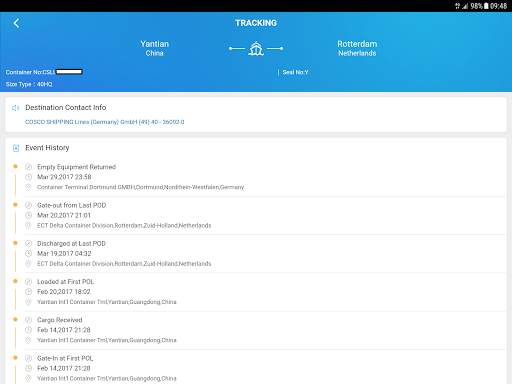Tap the date Feb 20,2017 18:02
The height and width of the screenshot is (384, 512).
point(64,292)
